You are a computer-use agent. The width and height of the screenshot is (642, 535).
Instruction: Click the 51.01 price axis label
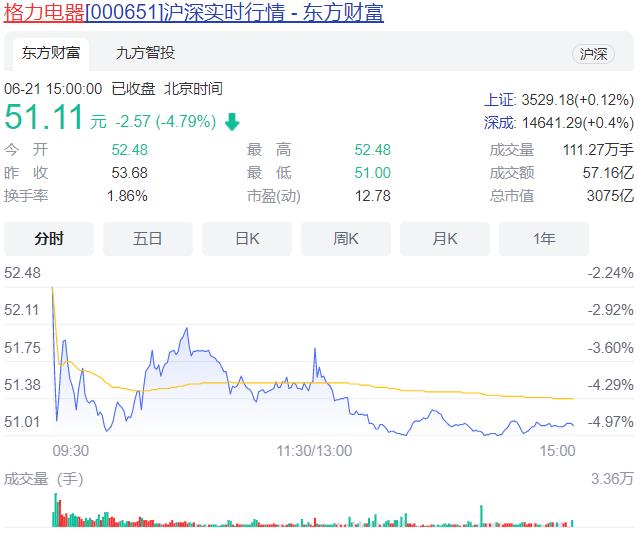pos(23,422)
